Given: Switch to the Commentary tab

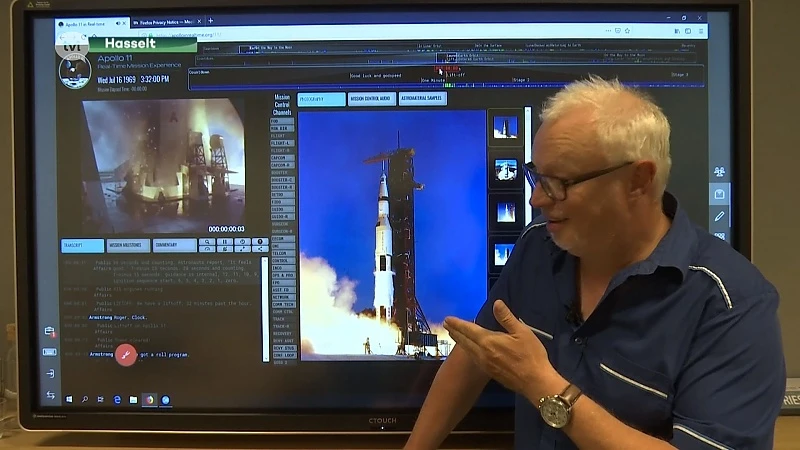Looking at the screenshot, I should [174, 245].
